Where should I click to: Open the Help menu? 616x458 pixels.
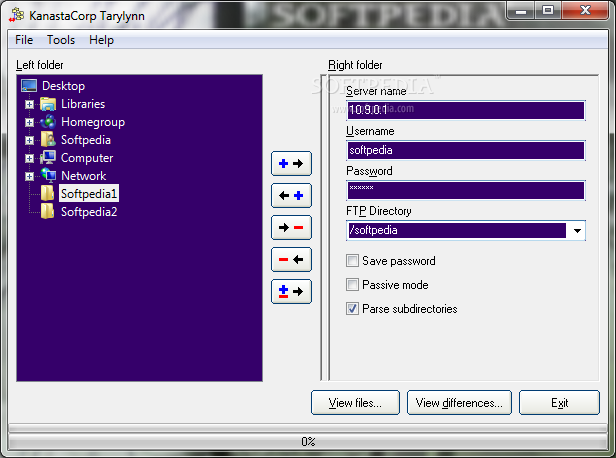tap(101, 40)
